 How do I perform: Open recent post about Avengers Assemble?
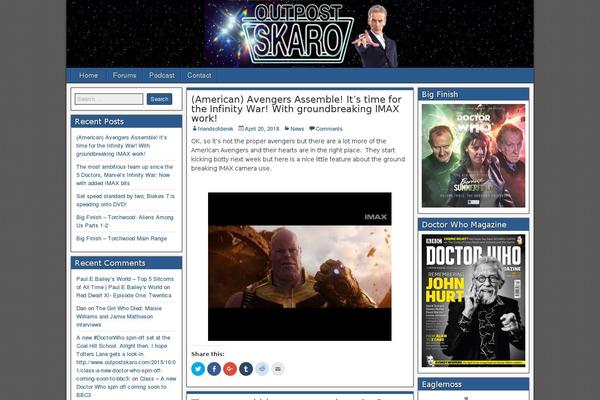pyautogui.click(x=121, y=145)
